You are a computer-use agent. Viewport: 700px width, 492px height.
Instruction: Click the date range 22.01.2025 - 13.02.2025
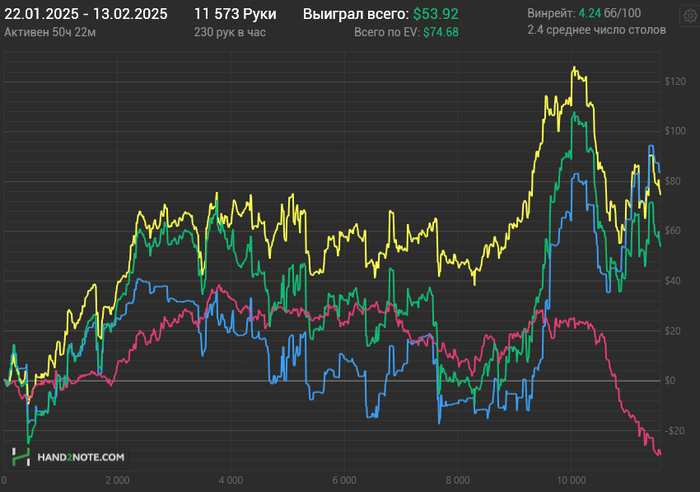coord(86,14)
